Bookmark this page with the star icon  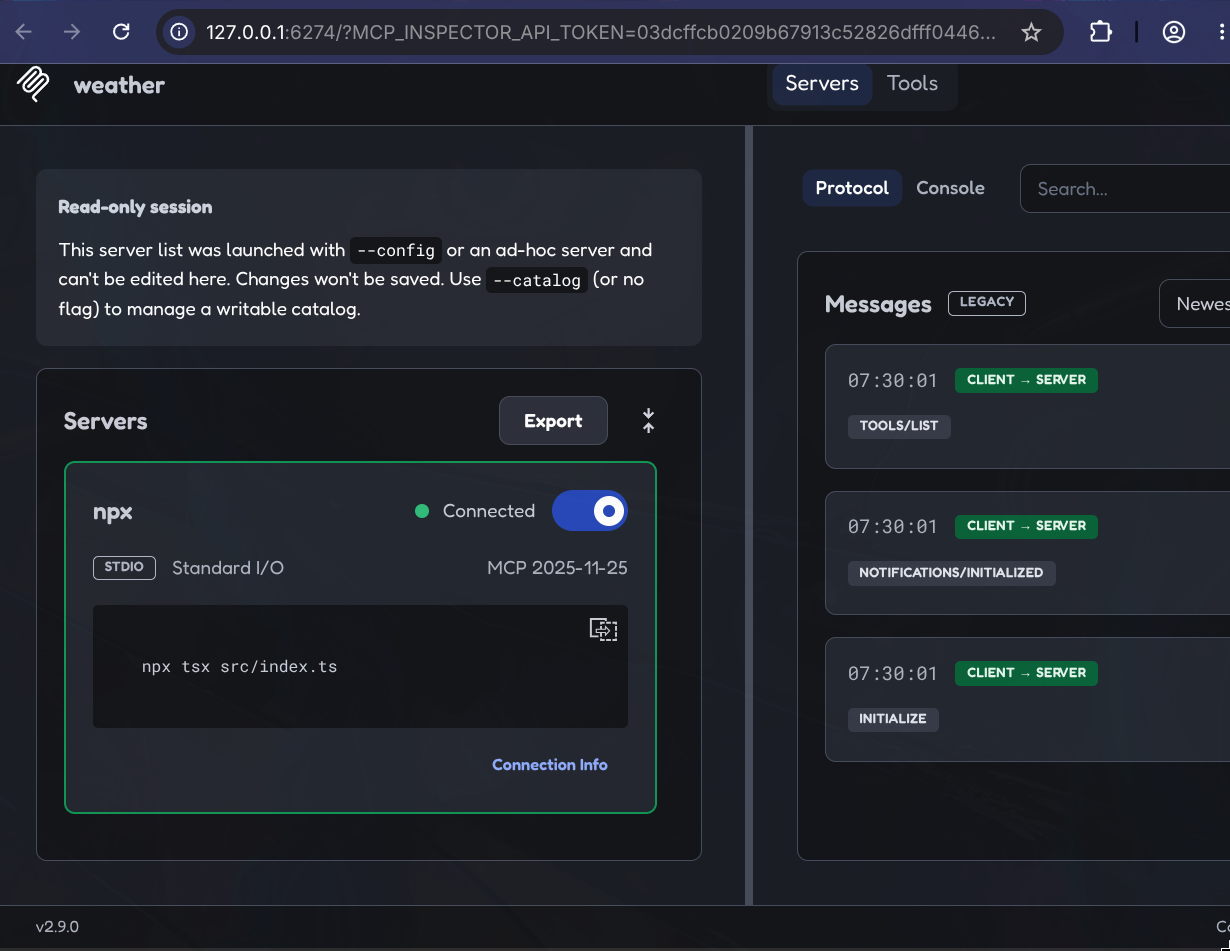(x=1031, y=32)
